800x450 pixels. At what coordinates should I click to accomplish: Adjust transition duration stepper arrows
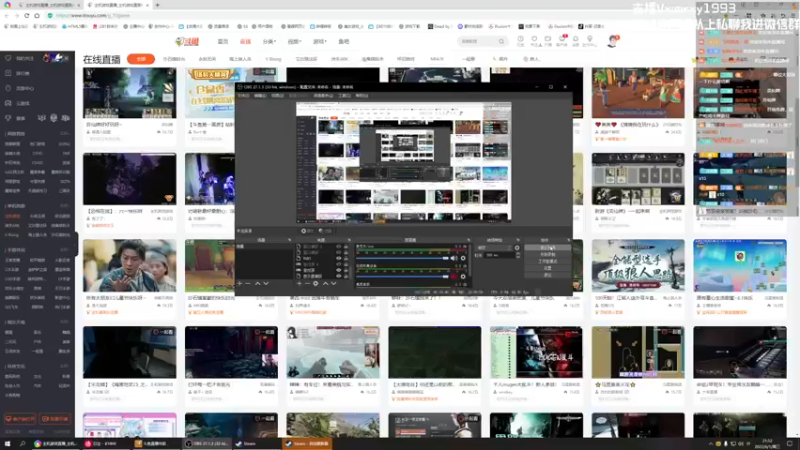click(x=518, y=255)
